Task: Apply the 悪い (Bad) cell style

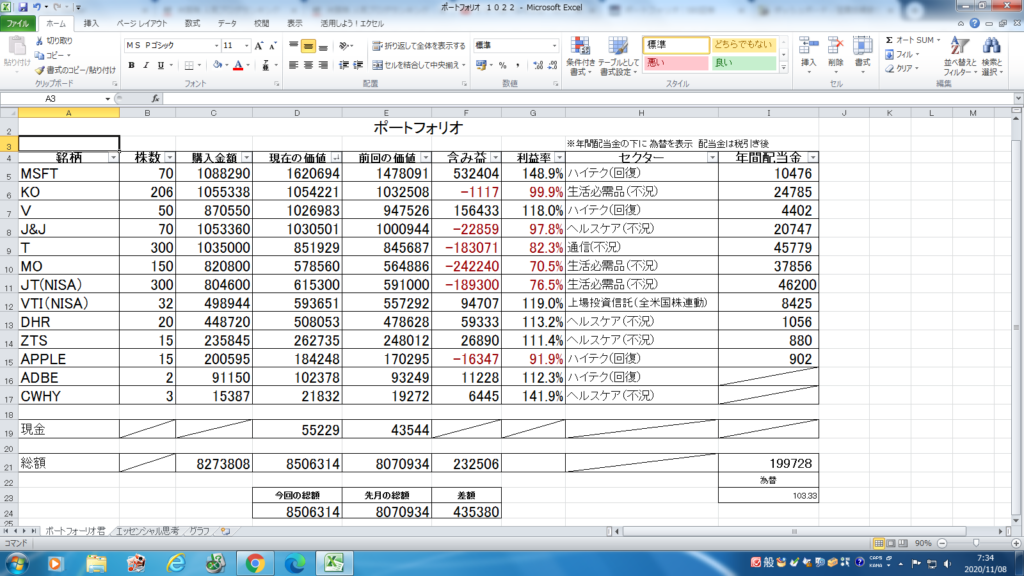Action: [x=676, y=63]
